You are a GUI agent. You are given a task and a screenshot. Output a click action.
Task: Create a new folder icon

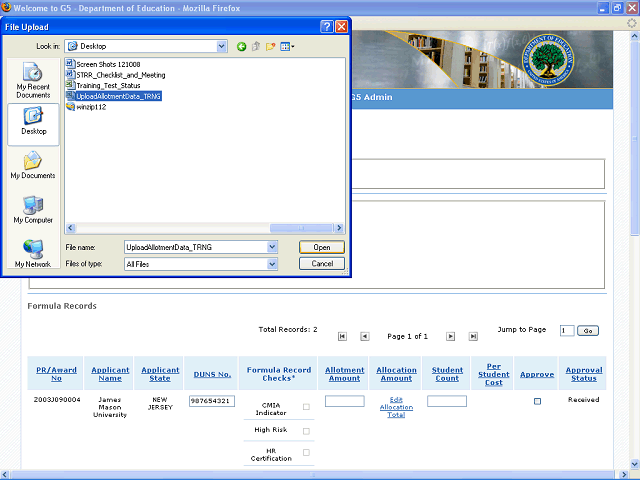tap(270, 47)
